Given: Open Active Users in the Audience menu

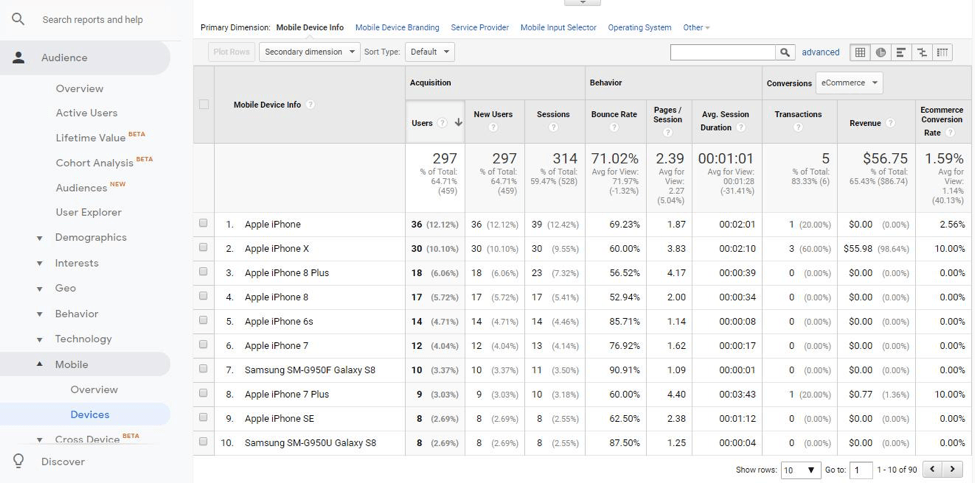Looking at the screenshot, I should [x=86, y=113].
